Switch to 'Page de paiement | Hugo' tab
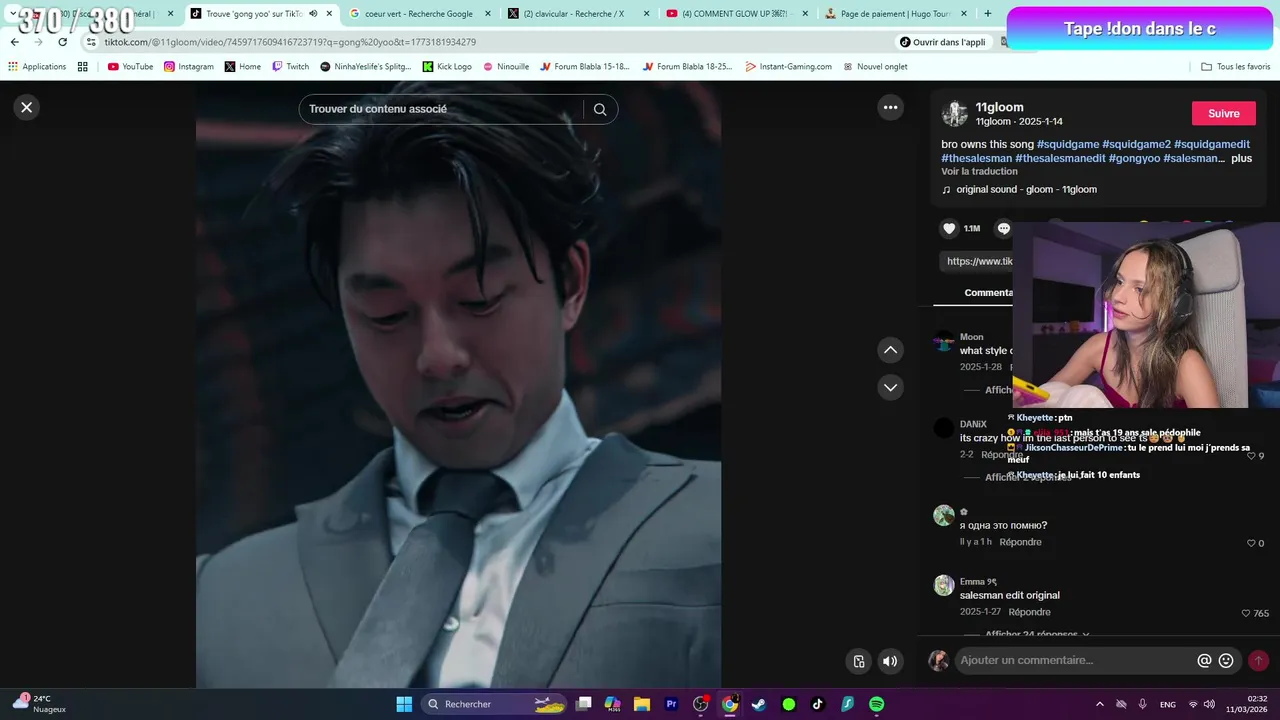Screen dimensions: 1280x720 (893, 14)
